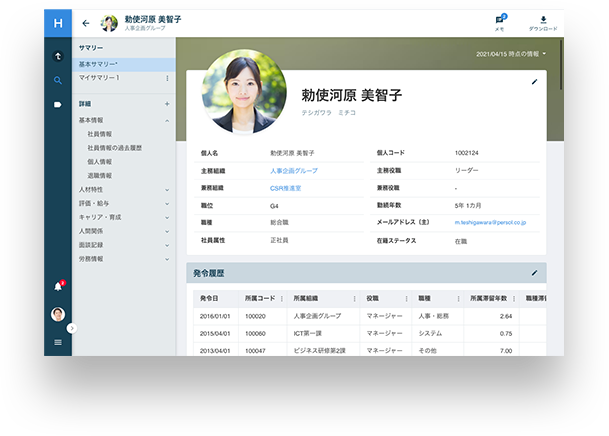Click the 発令履歴 section title
Screen dimensions: 609x436
pyautogui.click(x=209, y=273)
